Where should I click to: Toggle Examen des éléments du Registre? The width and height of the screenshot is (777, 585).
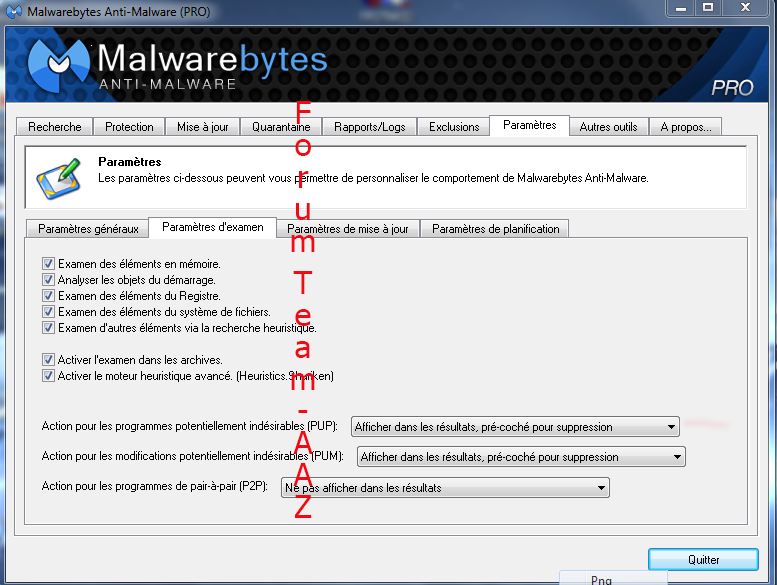point(48,296)
